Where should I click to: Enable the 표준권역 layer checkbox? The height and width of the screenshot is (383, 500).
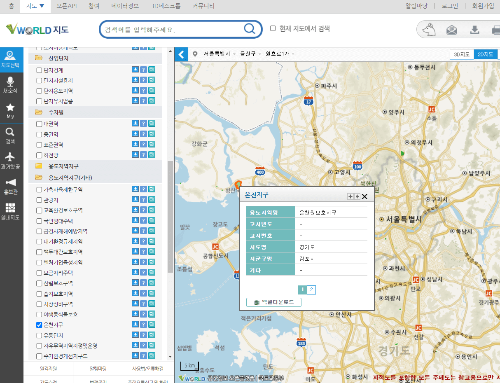[x=39, y=145]
